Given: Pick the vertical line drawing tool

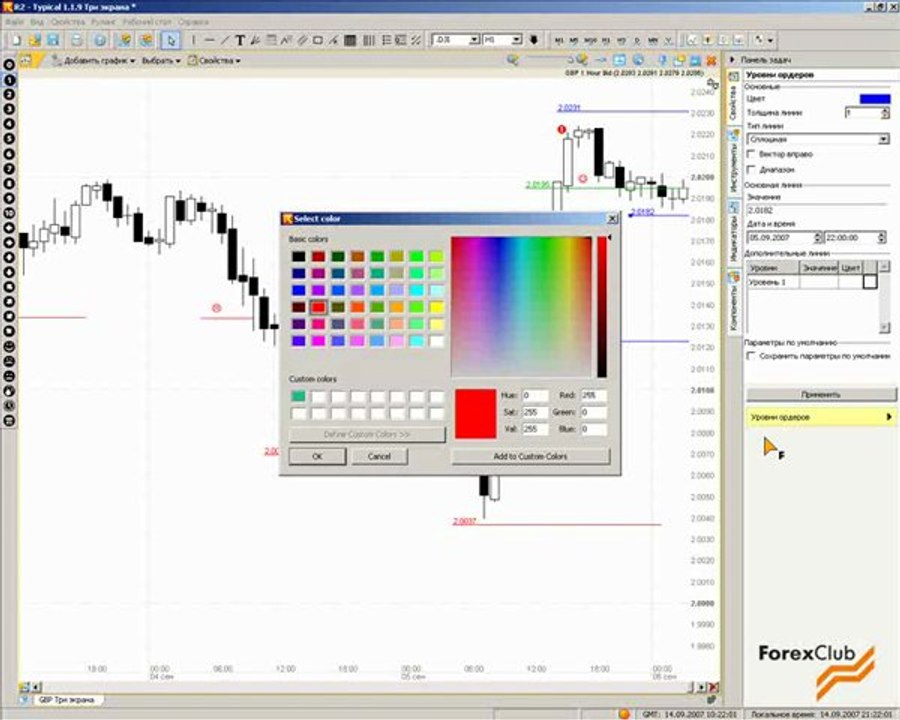Looking at the screenshot, I should point(193,40).
